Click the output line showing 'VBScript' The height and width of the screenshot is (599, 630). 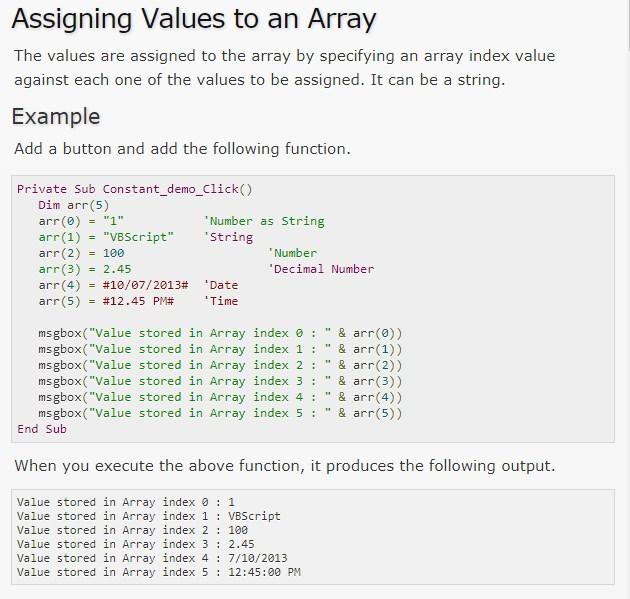149,516
